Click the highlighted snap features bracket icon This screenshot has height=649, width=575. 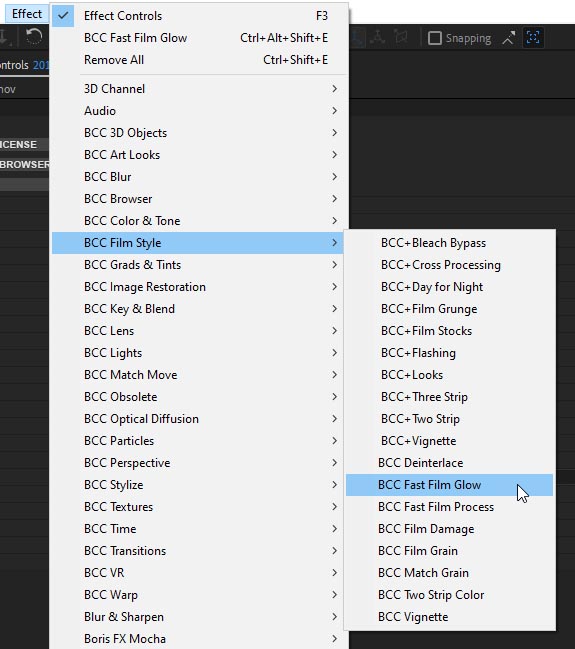point(533,38)
